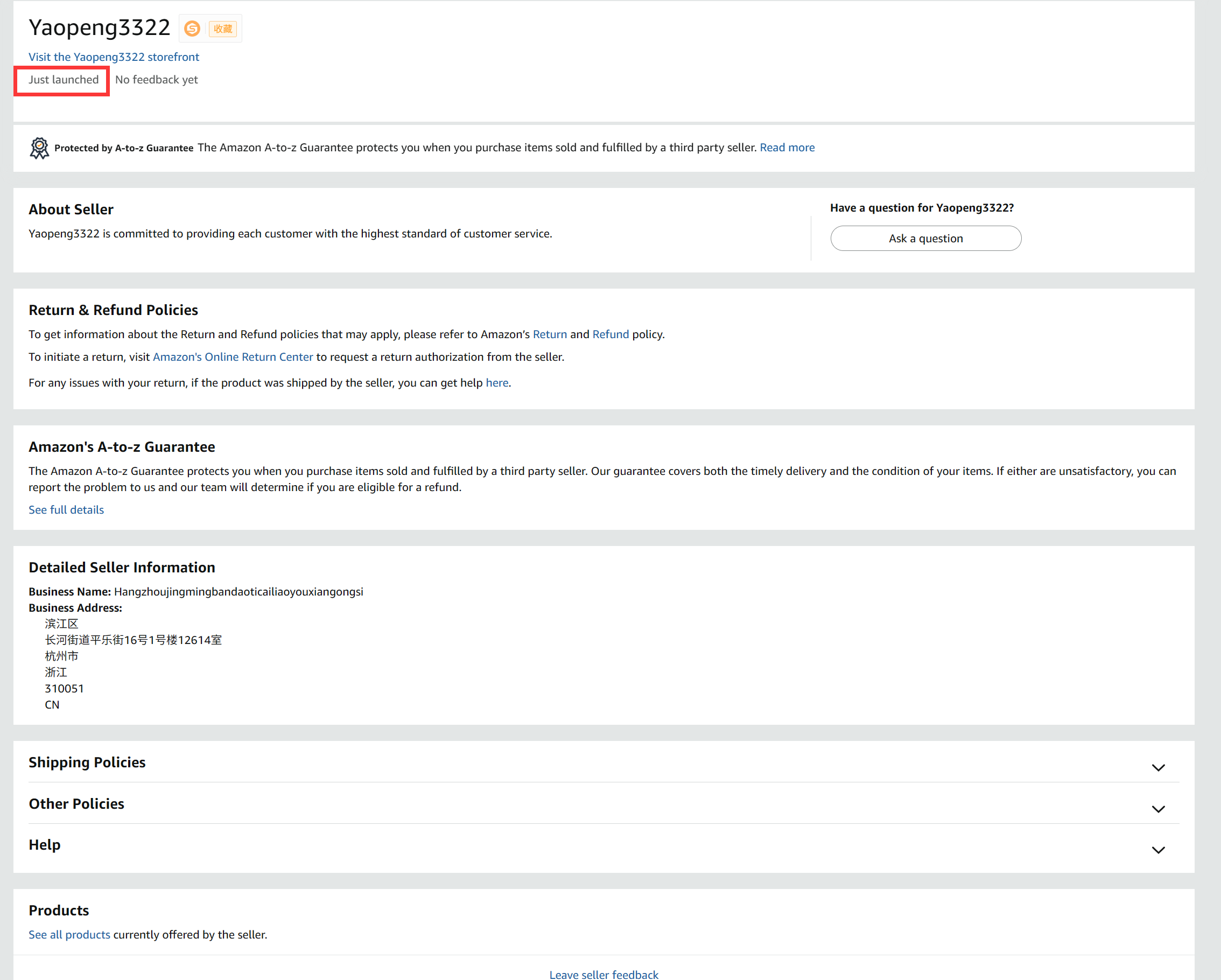Click See all products link
The width and height of the screenshot is (1221, 980).
click(69, 935)
